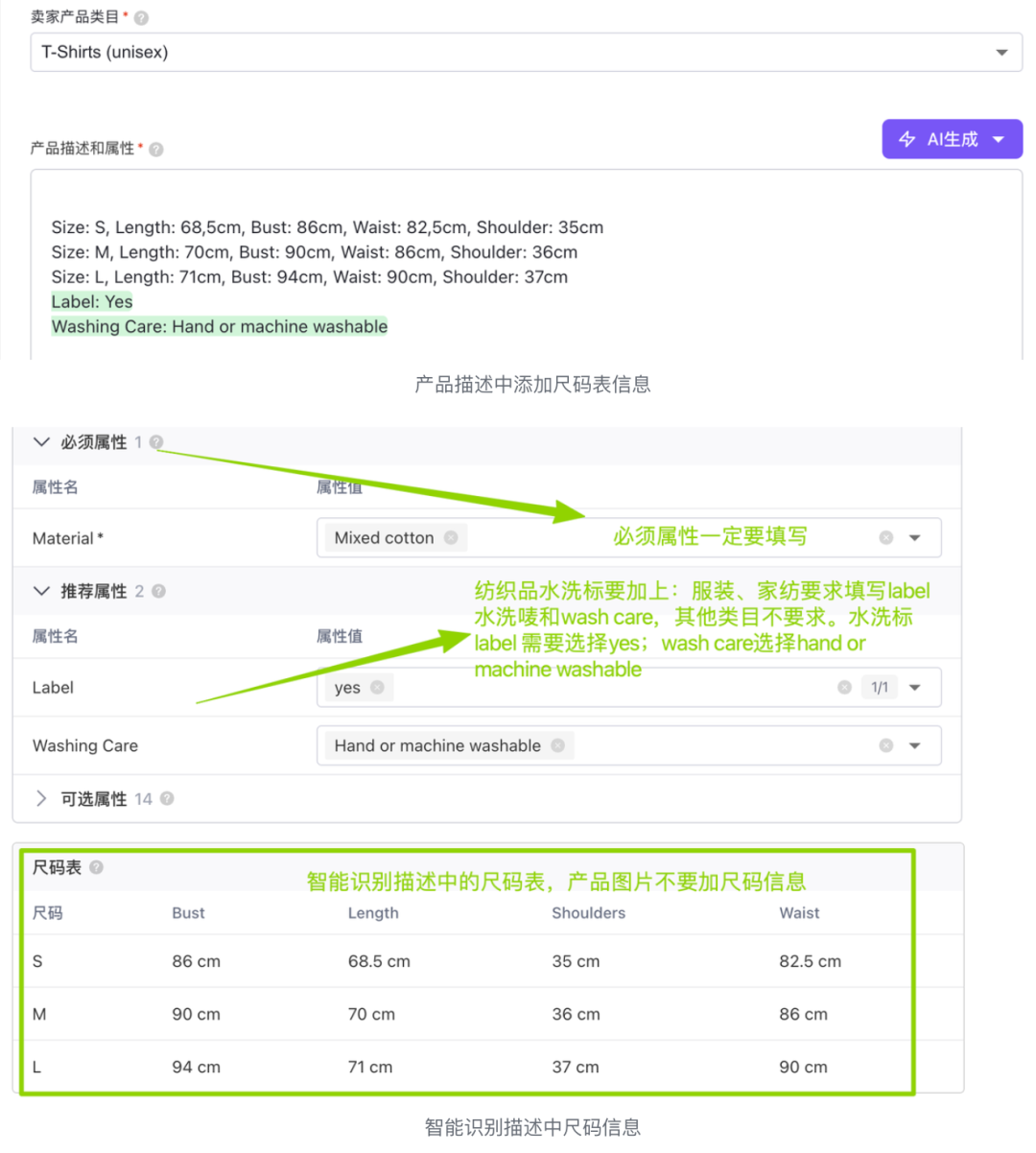
Task: Open the 必须属性 help icon
Action: point(156,442)
